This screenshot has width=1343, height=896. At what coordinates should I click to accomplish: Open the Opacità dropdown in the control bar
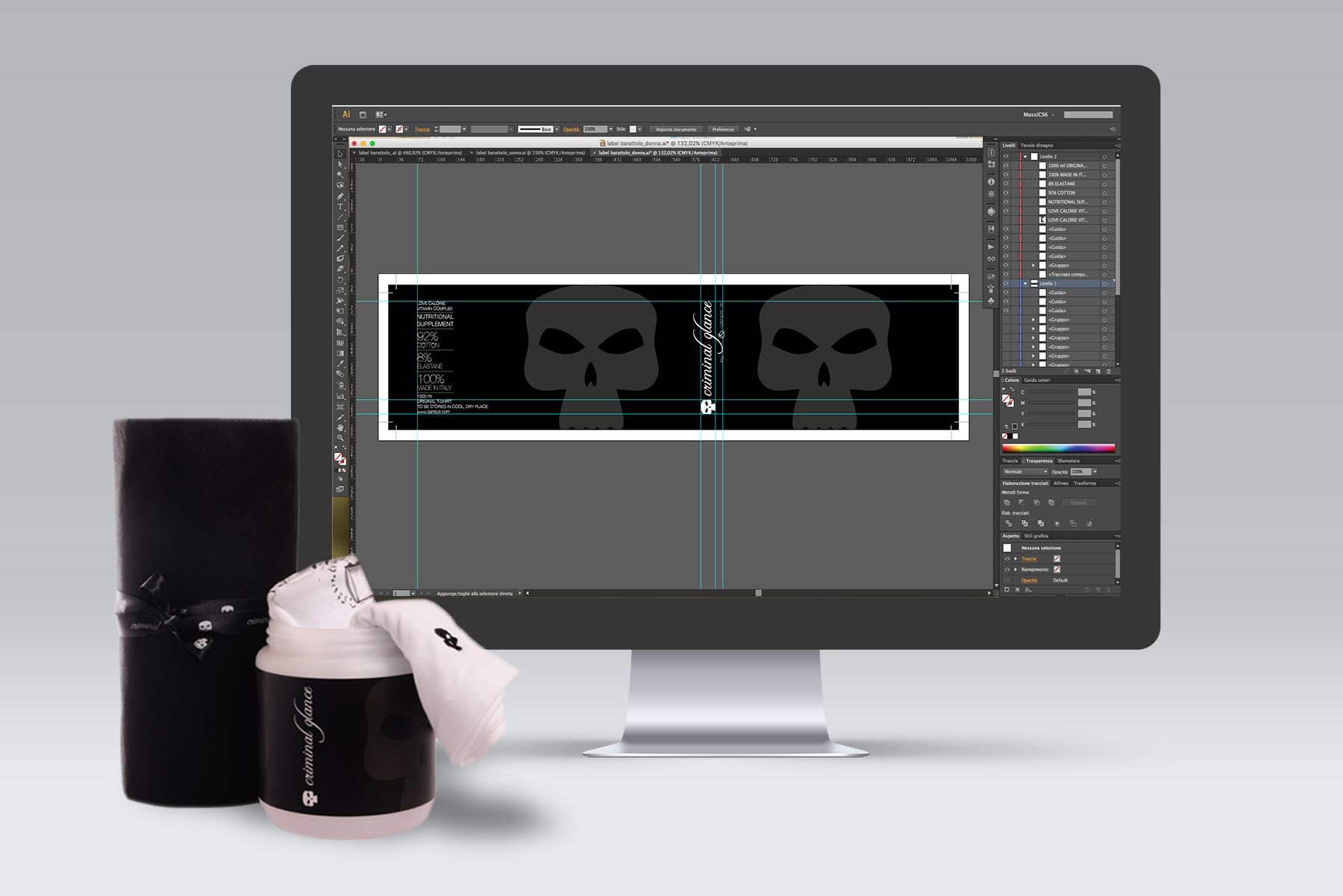(x=610, y=129)
